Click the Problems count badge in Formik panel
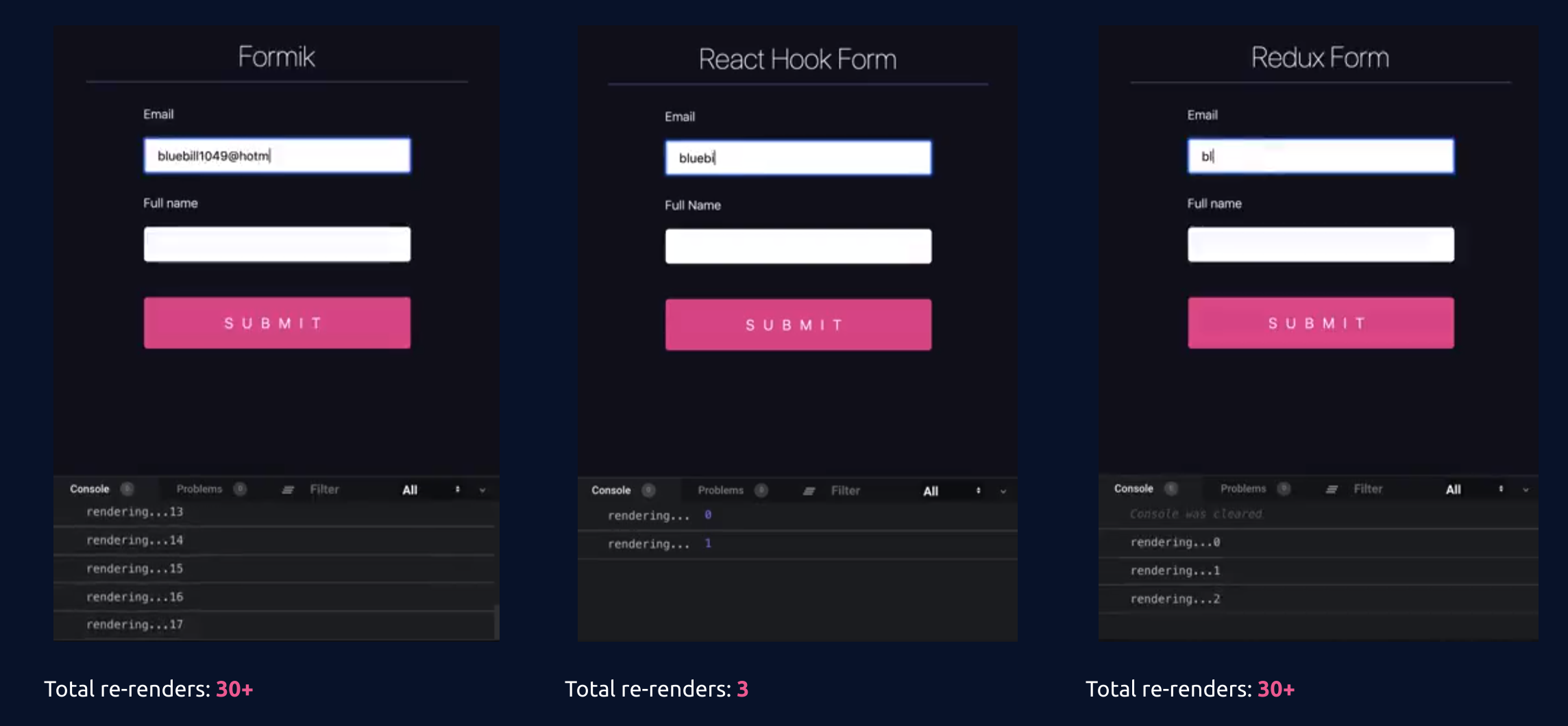Viewport: 1568px width, 726px height. (240, 489)
